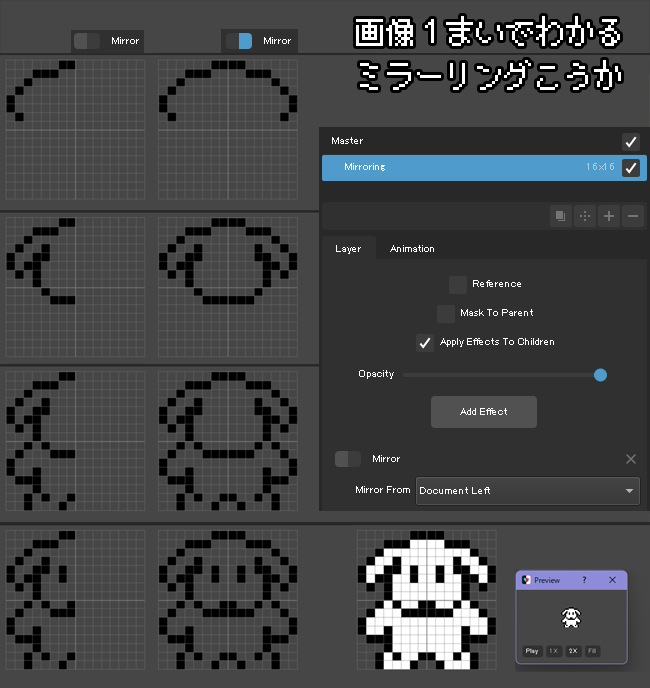Click the Fill button in Preview
650x688 pixels.
[592, 651]
